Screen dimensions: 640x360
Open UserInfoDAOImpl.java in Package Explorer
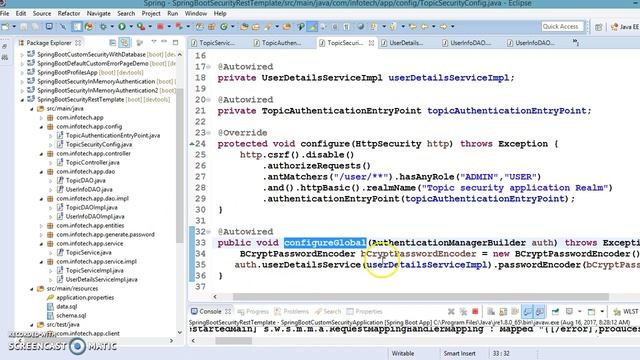coord(95,216)
